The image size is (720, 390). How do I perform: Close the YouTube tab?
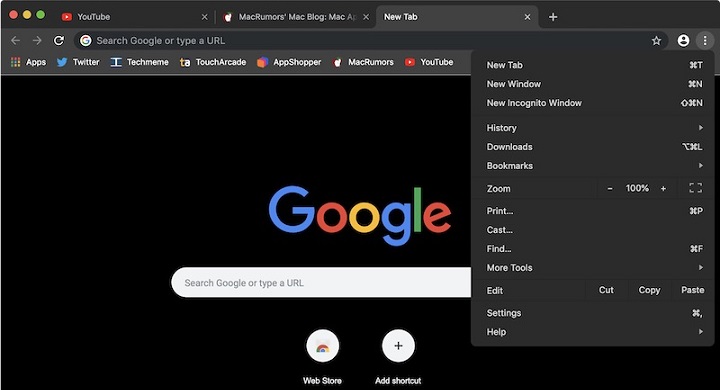(204, 17)
